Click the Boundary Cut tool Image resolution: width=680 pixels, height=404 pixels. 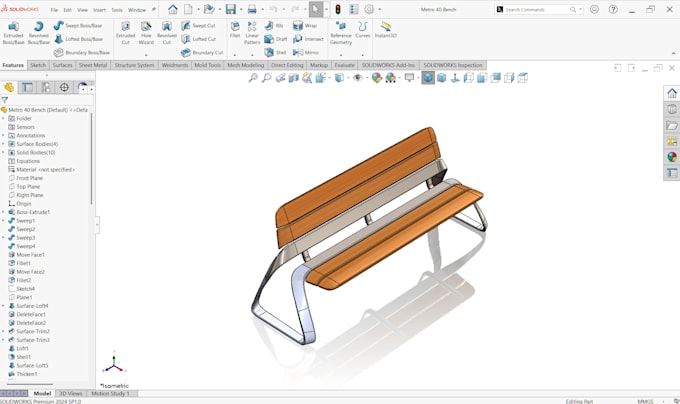[x=202, y=52]
